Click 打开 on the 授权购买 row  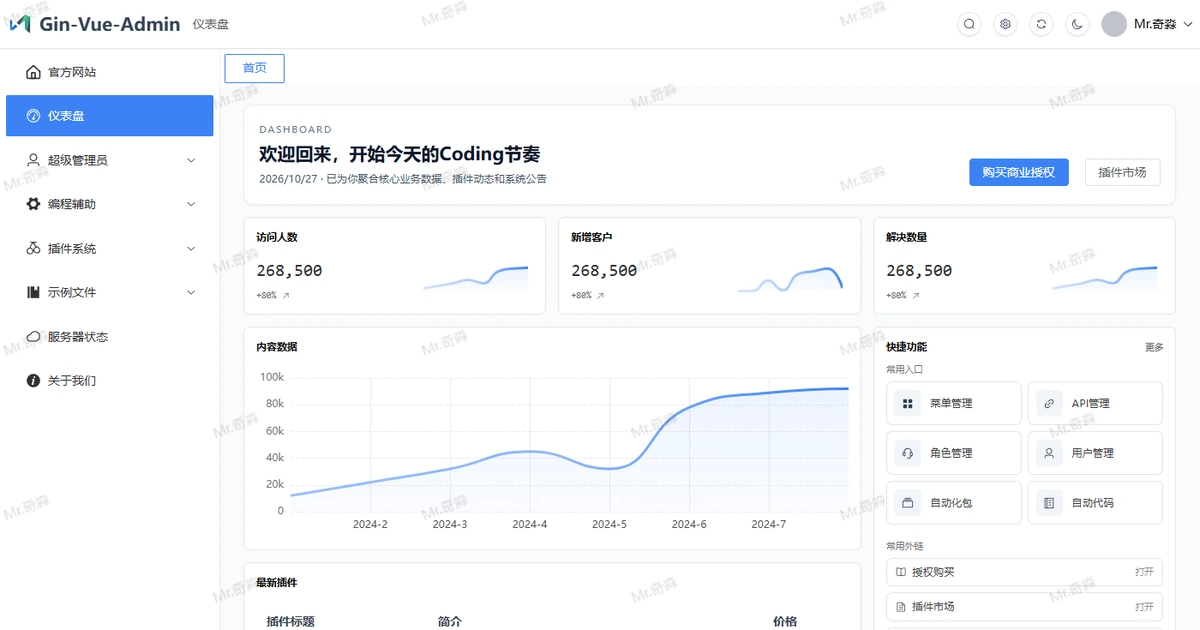pyautogui.click(x=1144, y=572)
